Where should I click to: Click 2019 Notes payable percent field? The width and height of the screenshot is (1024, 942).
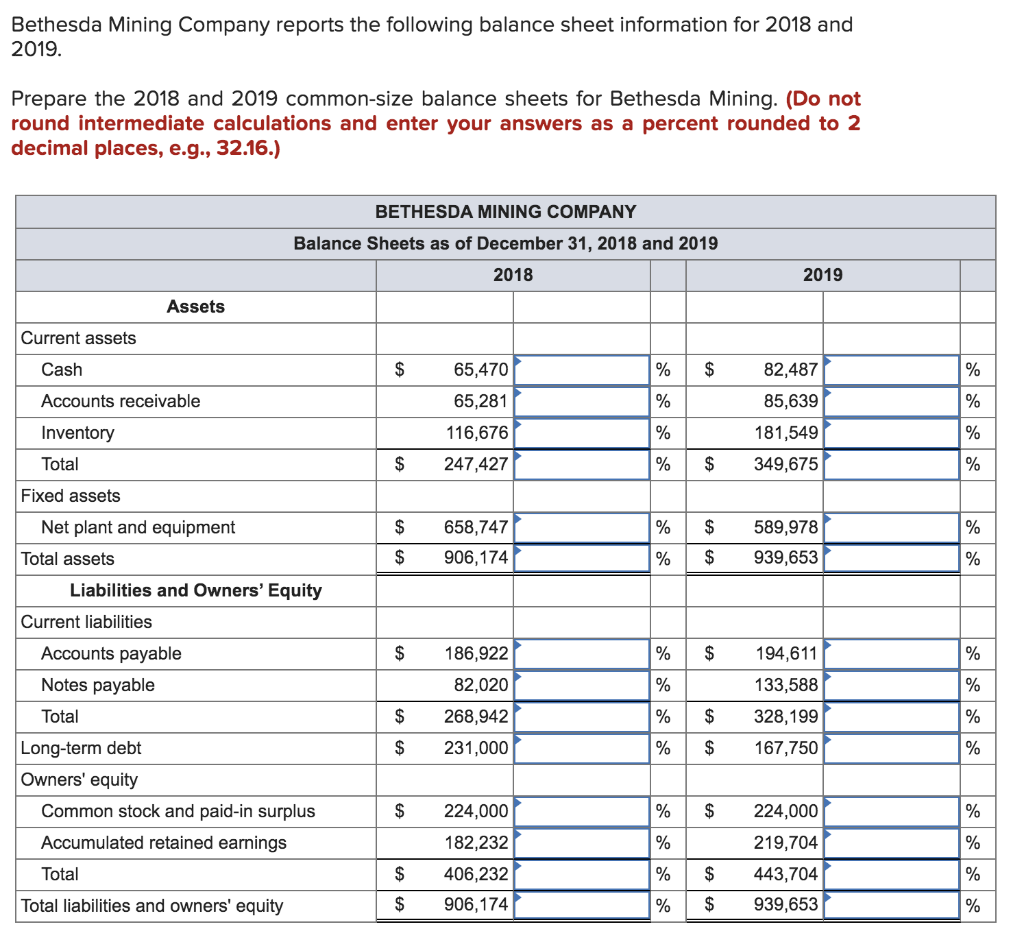point(891,685)
